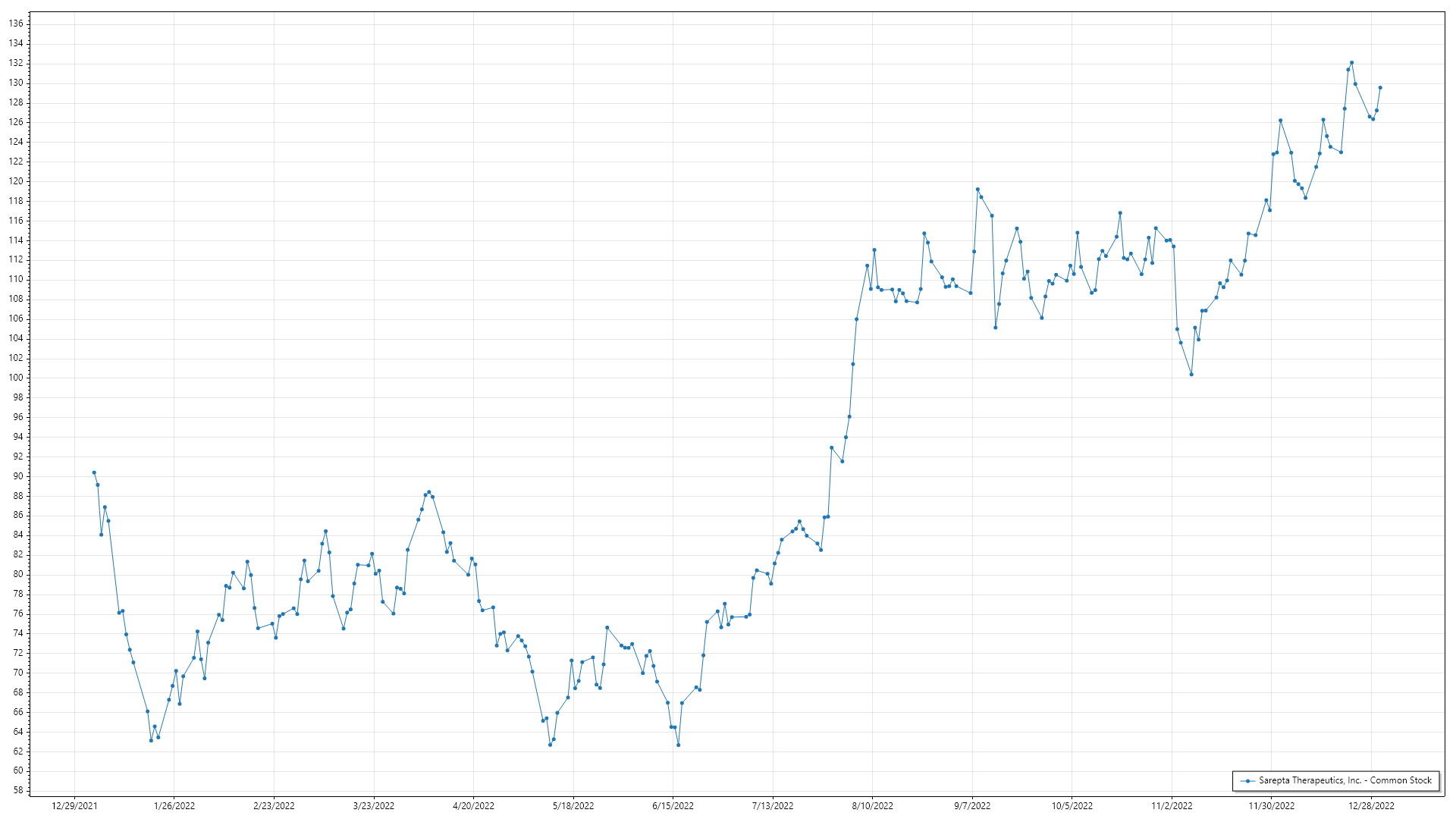Click the 12/29/2021 x-axis date label
The image size is (1456, 819).
pyautogui.click(x=74, y=805)
